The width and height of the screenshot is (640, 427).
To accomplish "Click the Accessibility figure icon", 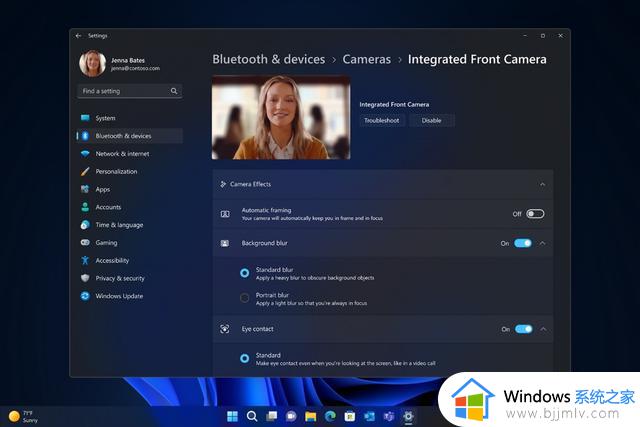I will [85, 260].
